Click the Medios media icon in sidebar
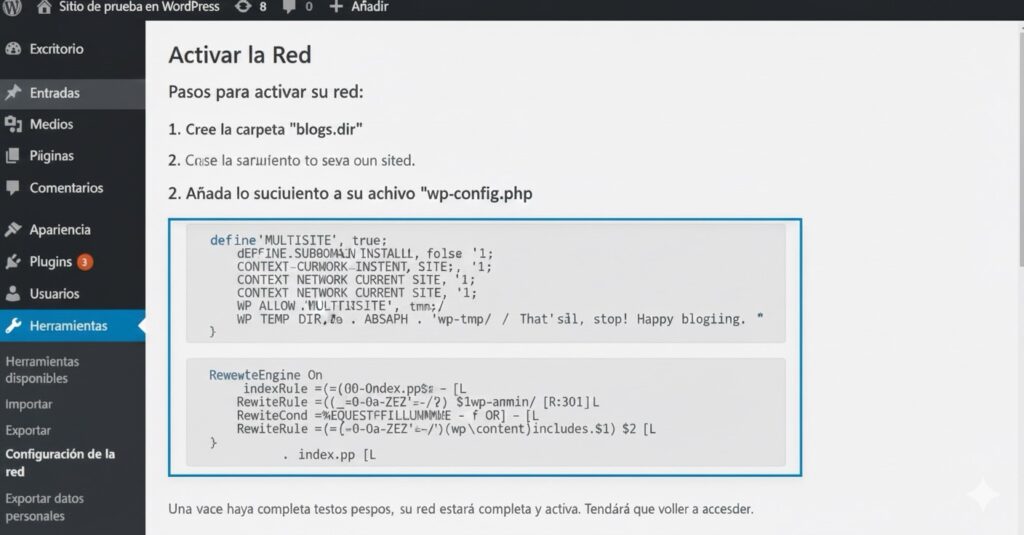Screen dimensions: 1024x535 click(x=13, y=125)
